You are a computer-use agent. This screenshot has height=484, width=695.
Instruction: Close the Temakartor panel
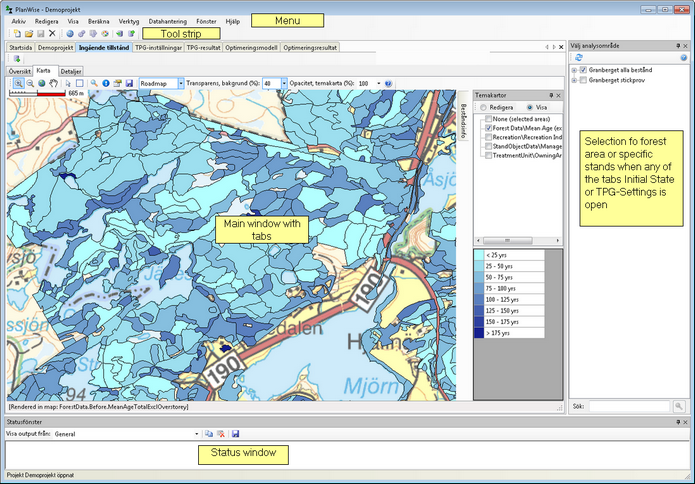[x=558, y=95]
